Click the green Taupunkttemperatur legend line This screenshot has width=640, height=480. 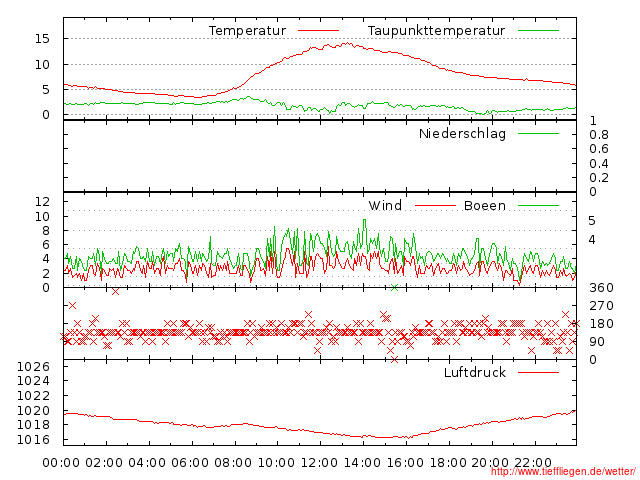[x=538, y=31]
